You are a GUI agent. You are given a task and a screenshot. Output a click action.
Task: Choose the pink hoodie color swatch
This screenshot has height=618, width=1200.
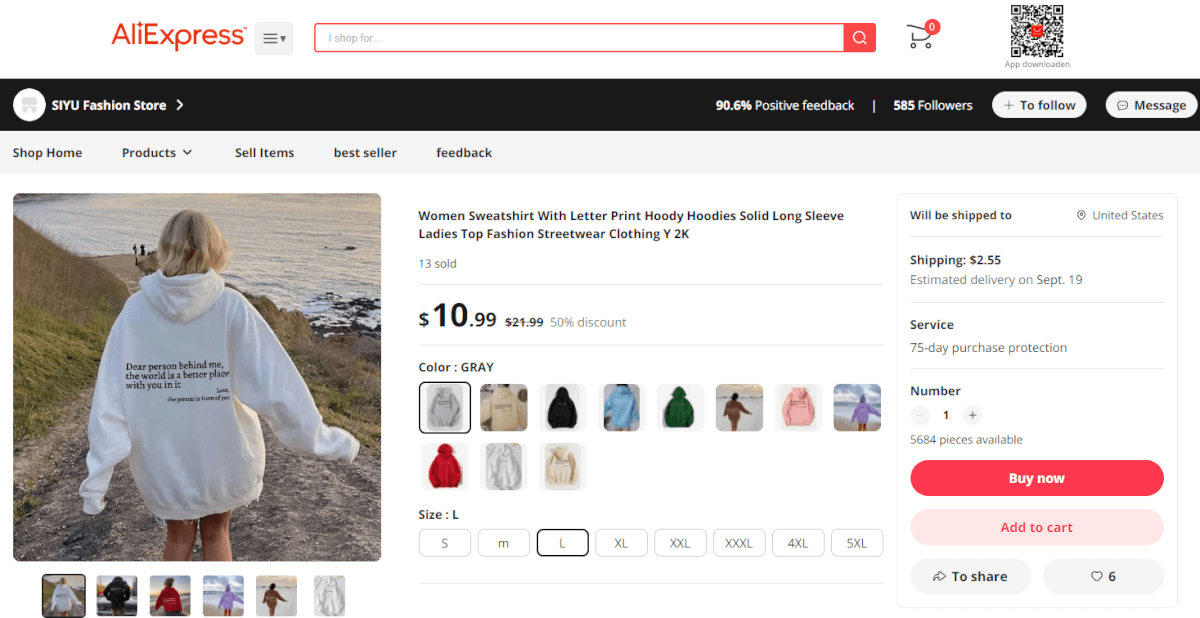point(798,408)
